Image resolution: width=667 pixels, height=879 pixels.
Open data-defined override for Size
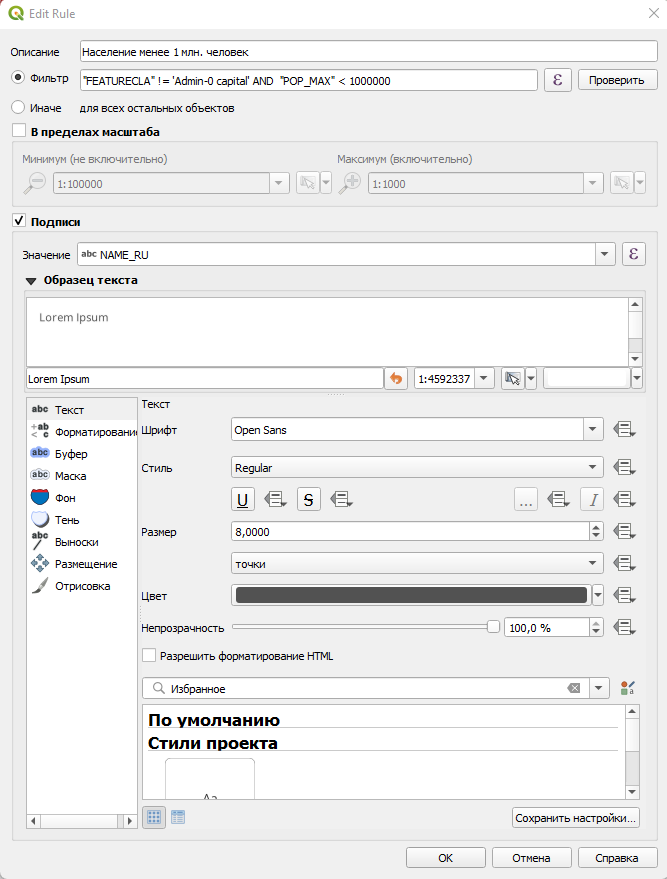pos(624,531)
